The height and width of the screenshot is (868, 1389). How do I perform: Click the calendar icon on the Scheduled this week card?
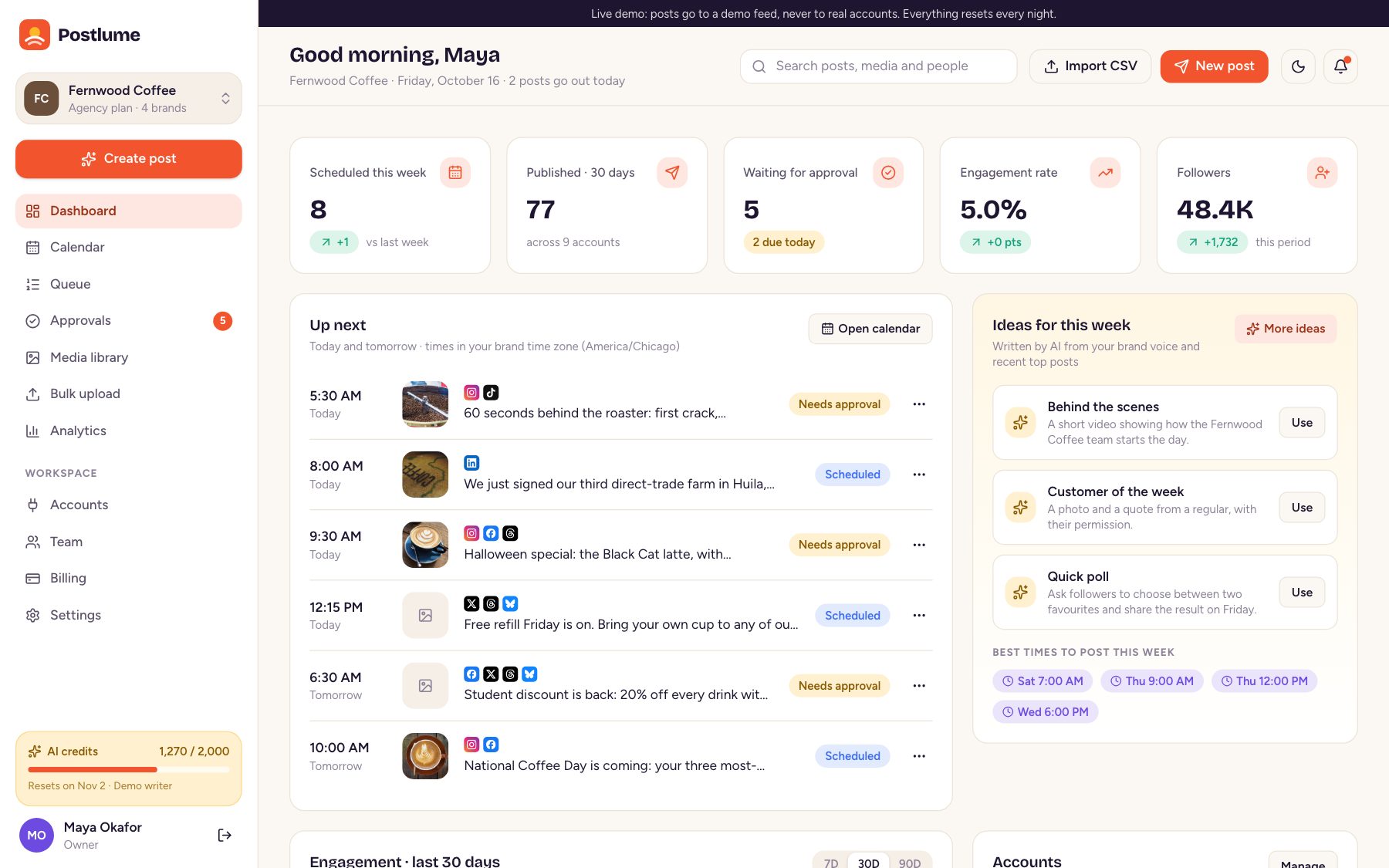[455, 173]
